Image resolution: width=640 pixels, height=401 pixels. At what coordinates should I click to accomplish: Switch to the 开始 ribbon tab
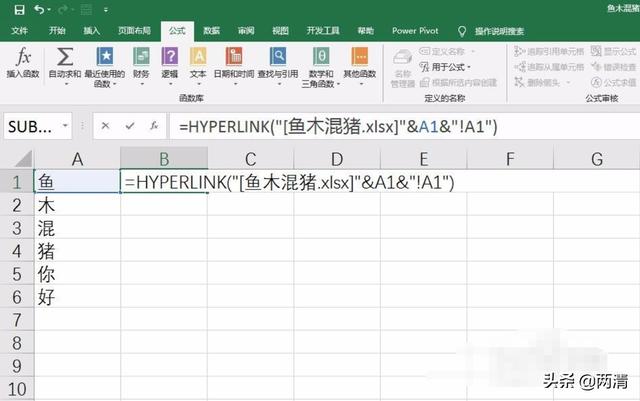pos(57,31)
